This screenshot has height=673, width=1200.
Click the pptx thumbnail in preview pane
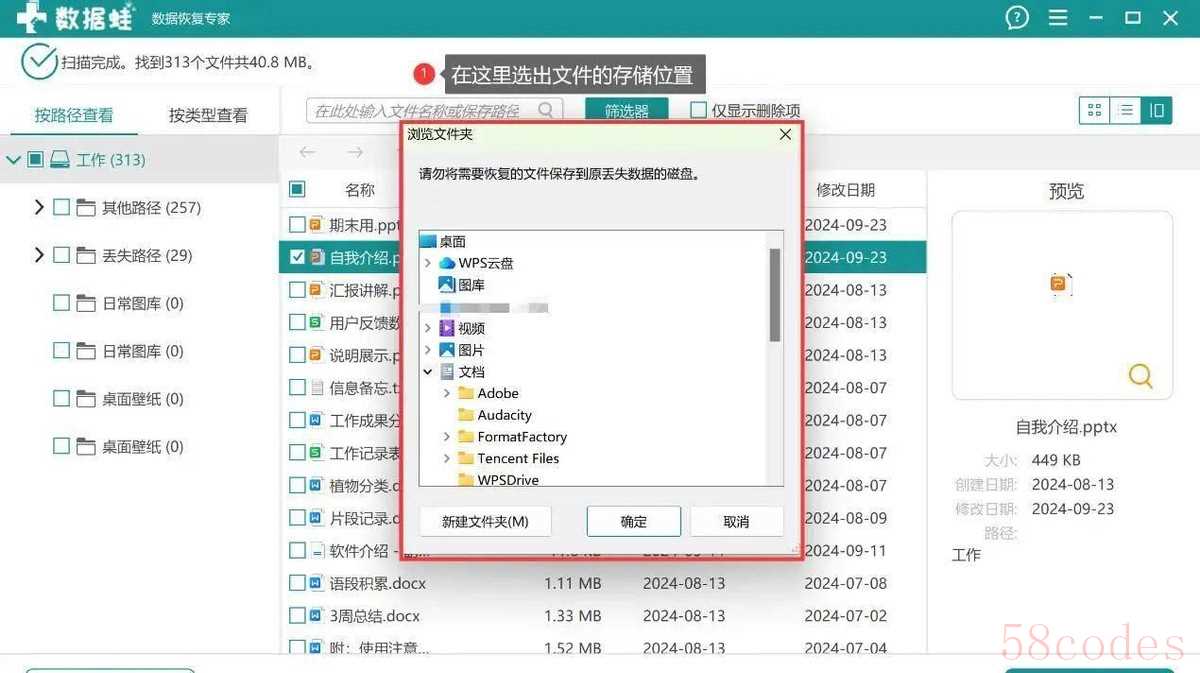(1061, 285)
